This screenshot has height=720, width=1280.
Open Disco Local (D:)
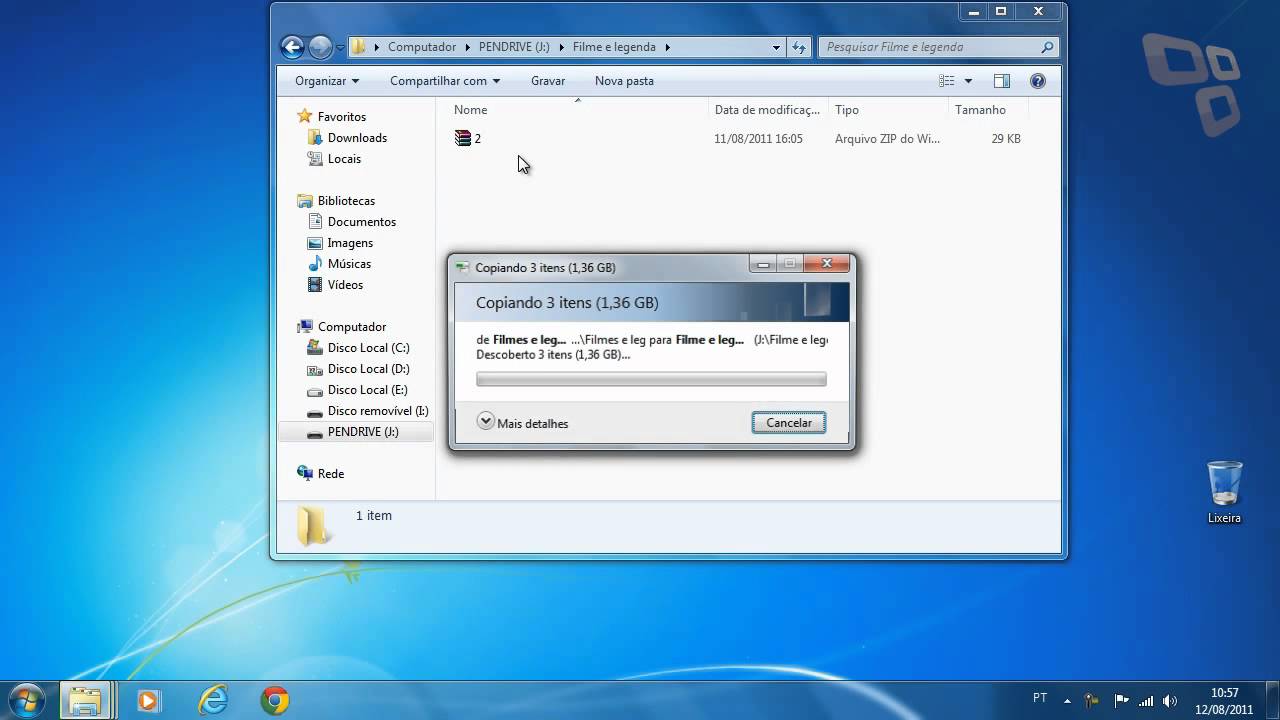pos(368,369)
